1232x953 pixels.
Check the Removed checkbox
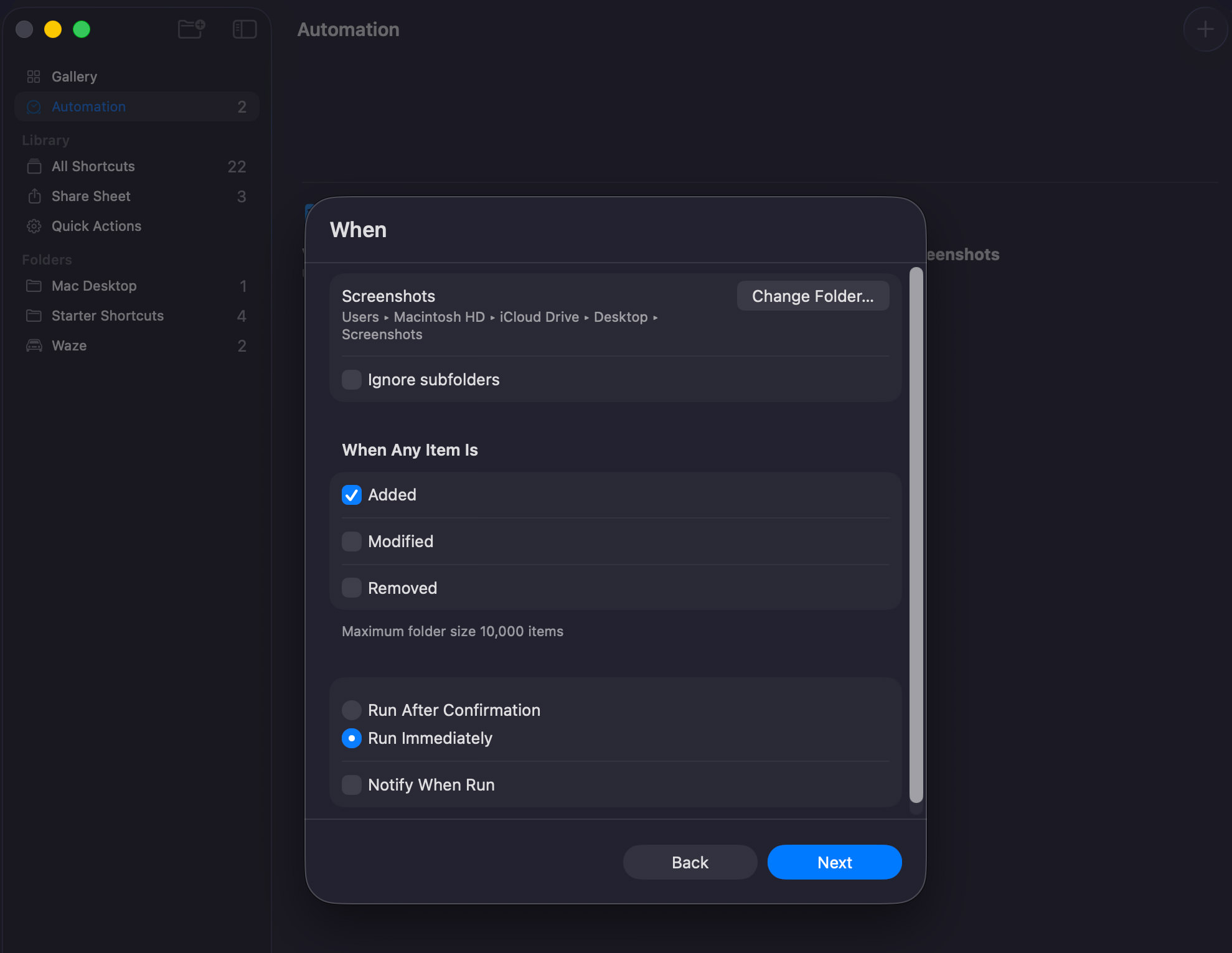(x=351, y=587)
